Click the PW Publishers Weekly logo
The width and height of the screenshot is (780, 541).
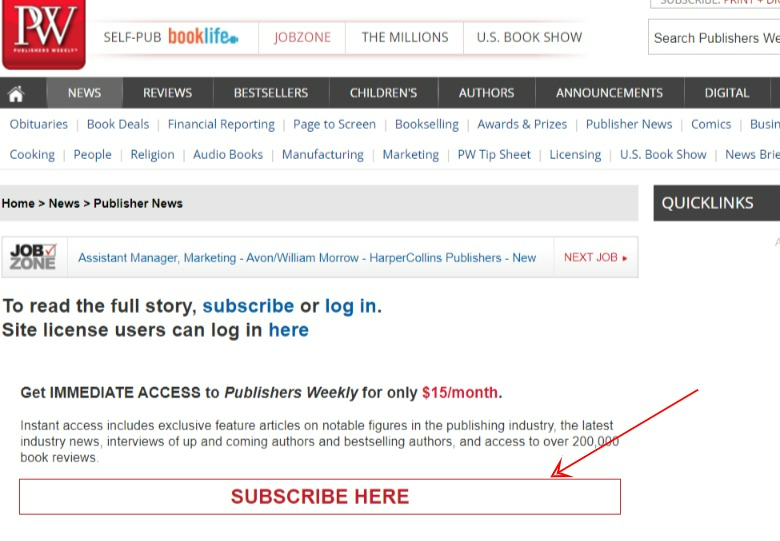point(44,34)
